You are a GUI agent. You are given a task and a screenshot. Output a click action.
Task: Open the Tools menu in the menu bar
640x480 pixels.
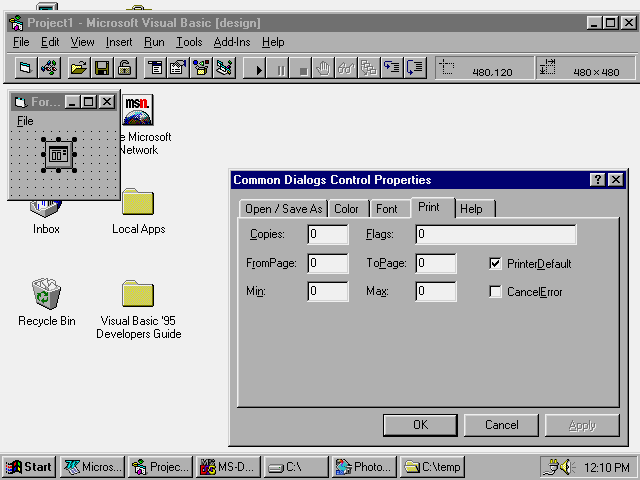coord(189,42)
